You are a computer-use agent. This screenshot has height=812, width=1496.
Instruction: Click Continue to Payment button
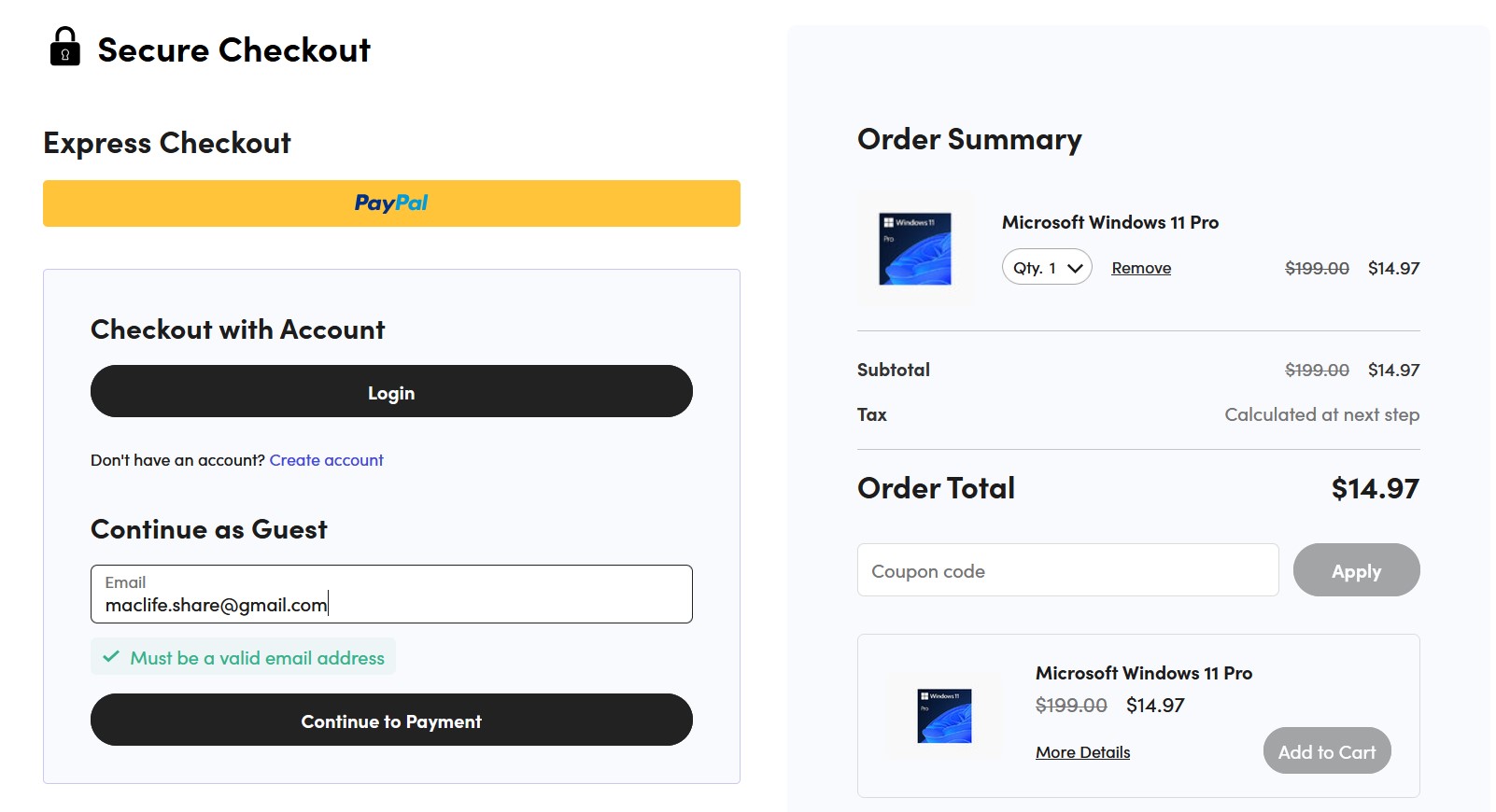pos(391,721)
